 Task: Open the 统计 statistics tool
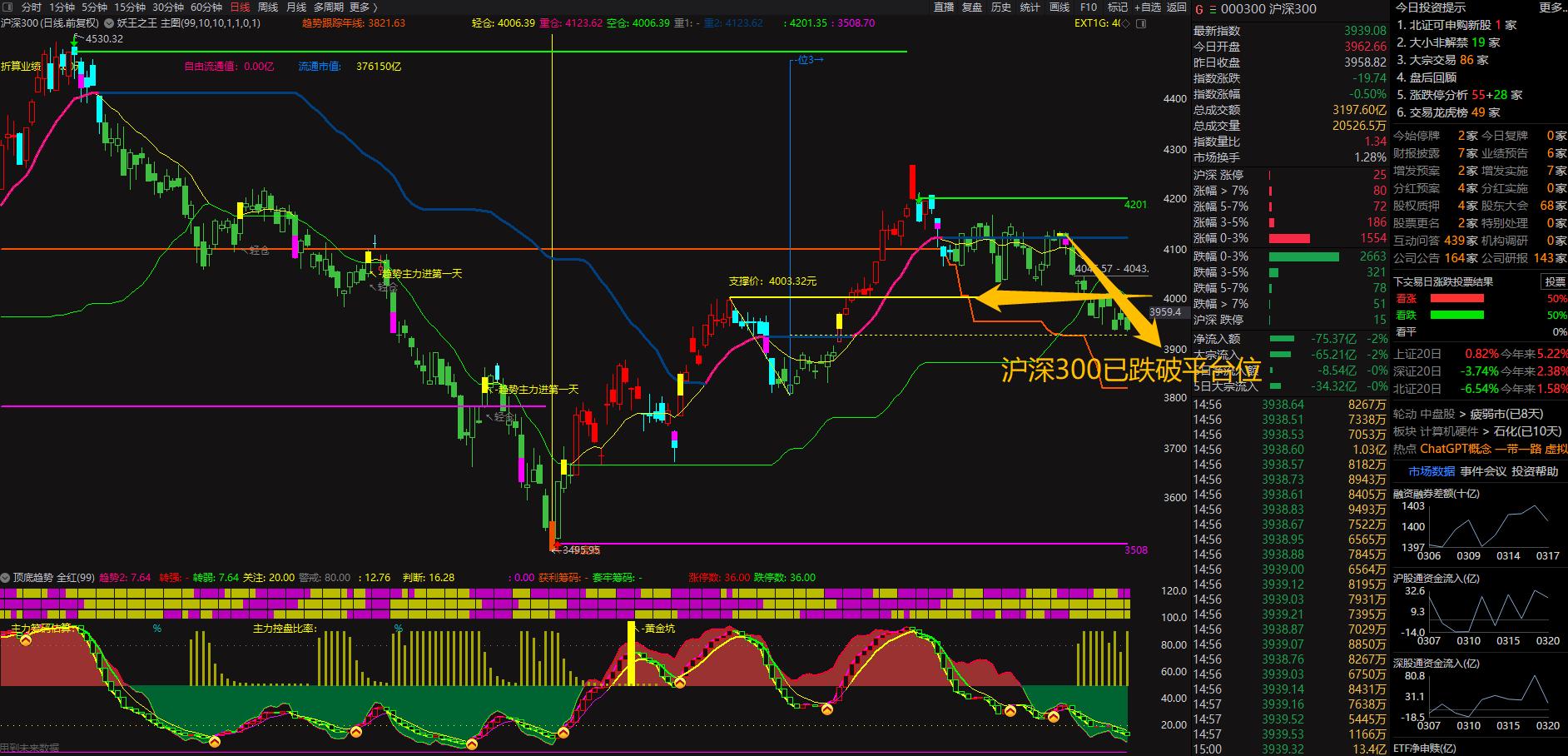pos(1030,7)
